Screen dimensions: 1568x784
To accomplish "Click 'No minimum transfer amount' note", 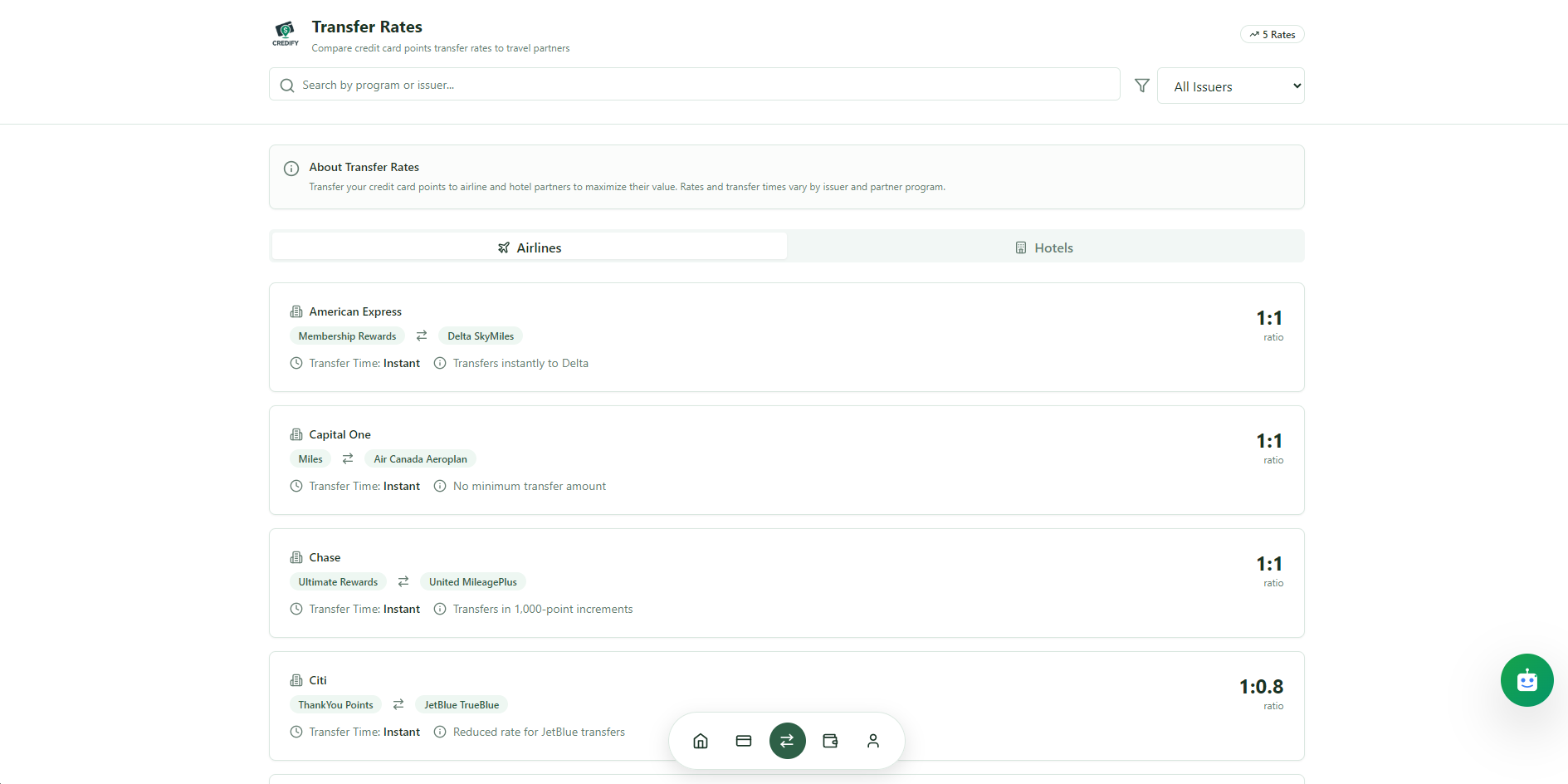I will point(530,486).
